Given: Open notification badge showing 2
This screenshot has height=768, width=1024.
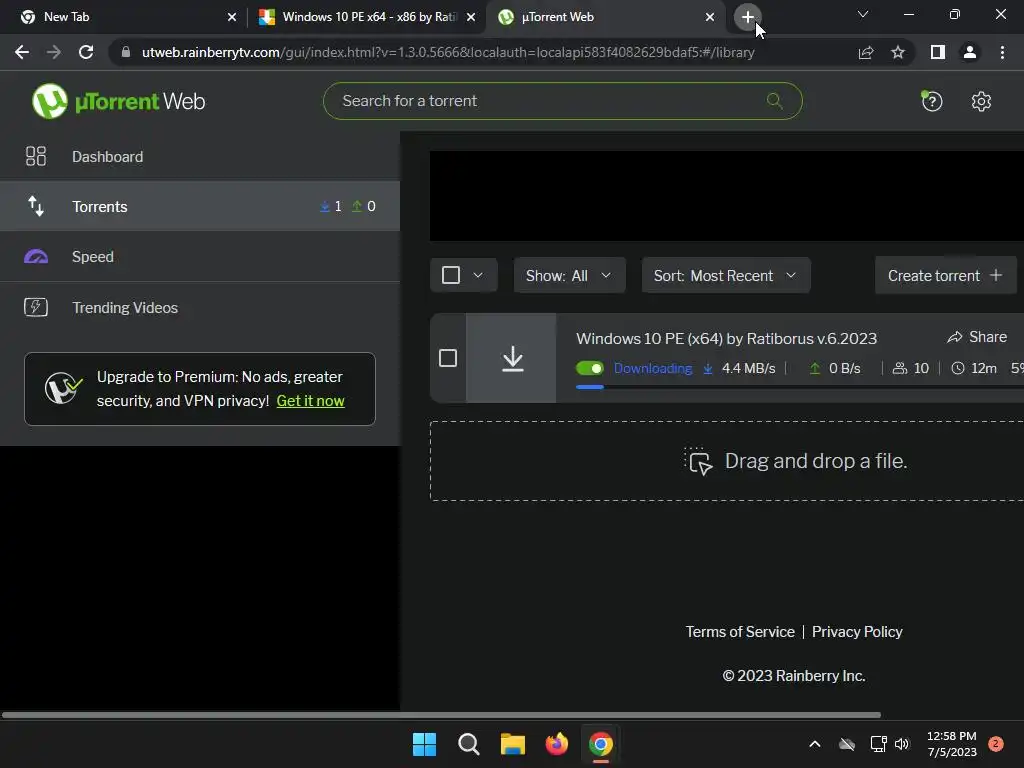Looking at the screenshot, I should [x=995, y=744].
